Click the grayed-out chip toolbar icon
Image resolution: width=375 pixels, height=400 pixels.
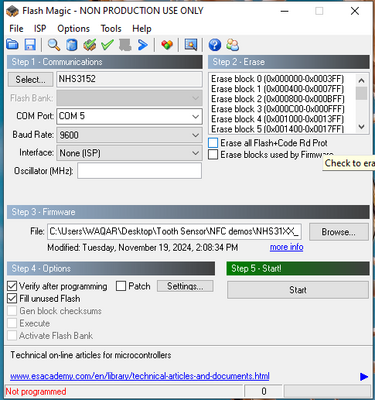tap(125, 45)
